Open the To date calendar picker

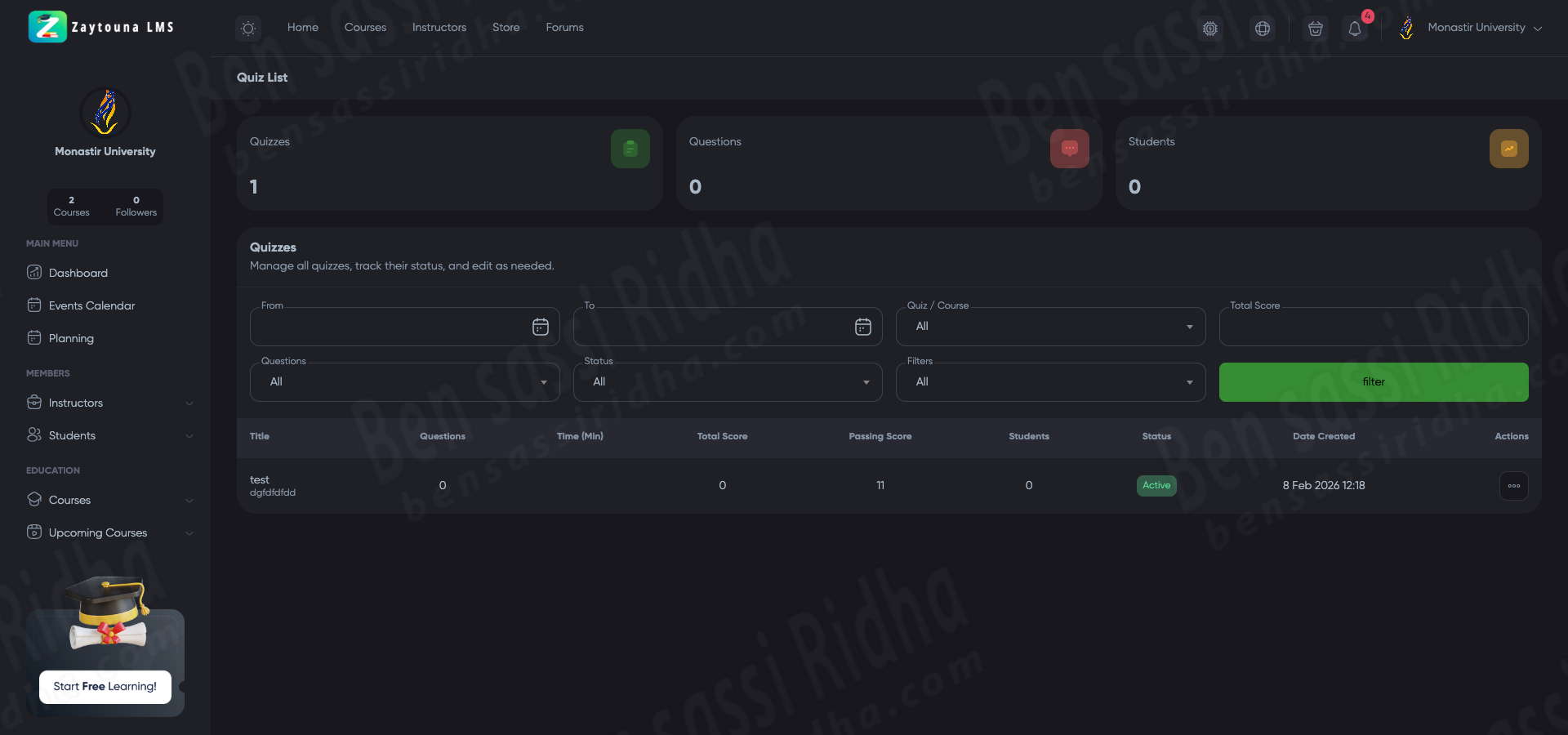coord(862,327)
